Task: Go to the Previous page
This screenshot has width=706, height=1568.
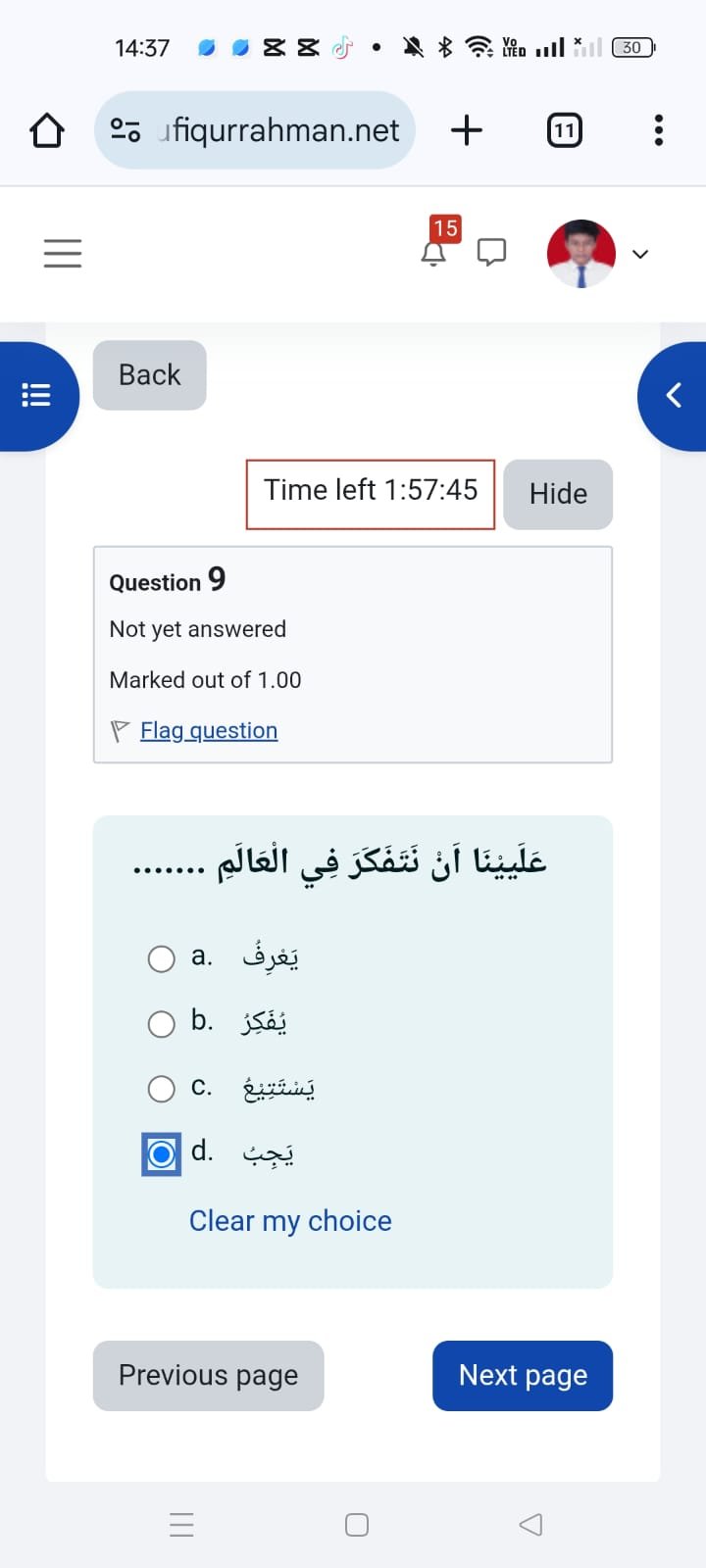Action: (208, 1375)
